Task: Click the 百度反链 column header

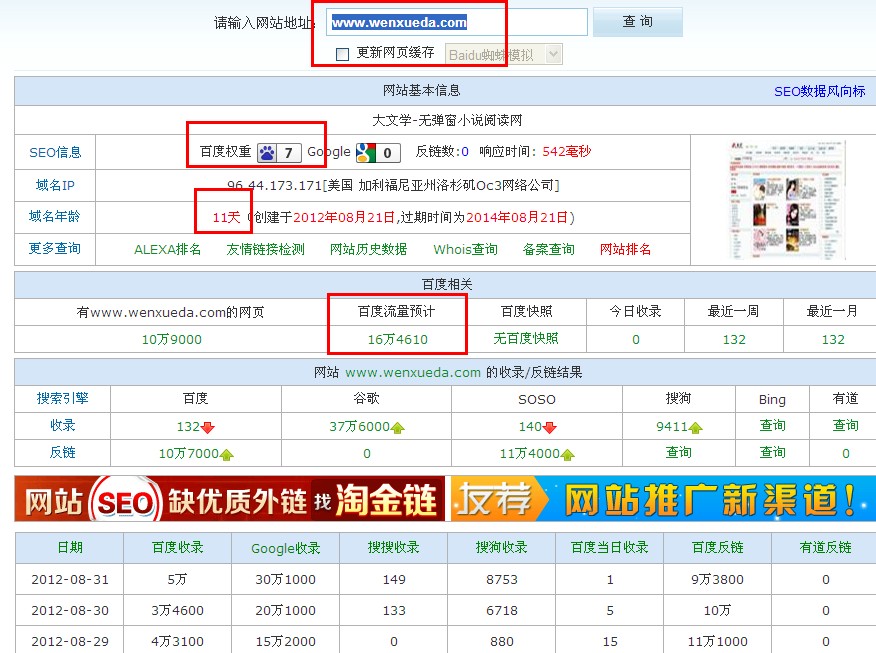Action: [x=717, y=548]
